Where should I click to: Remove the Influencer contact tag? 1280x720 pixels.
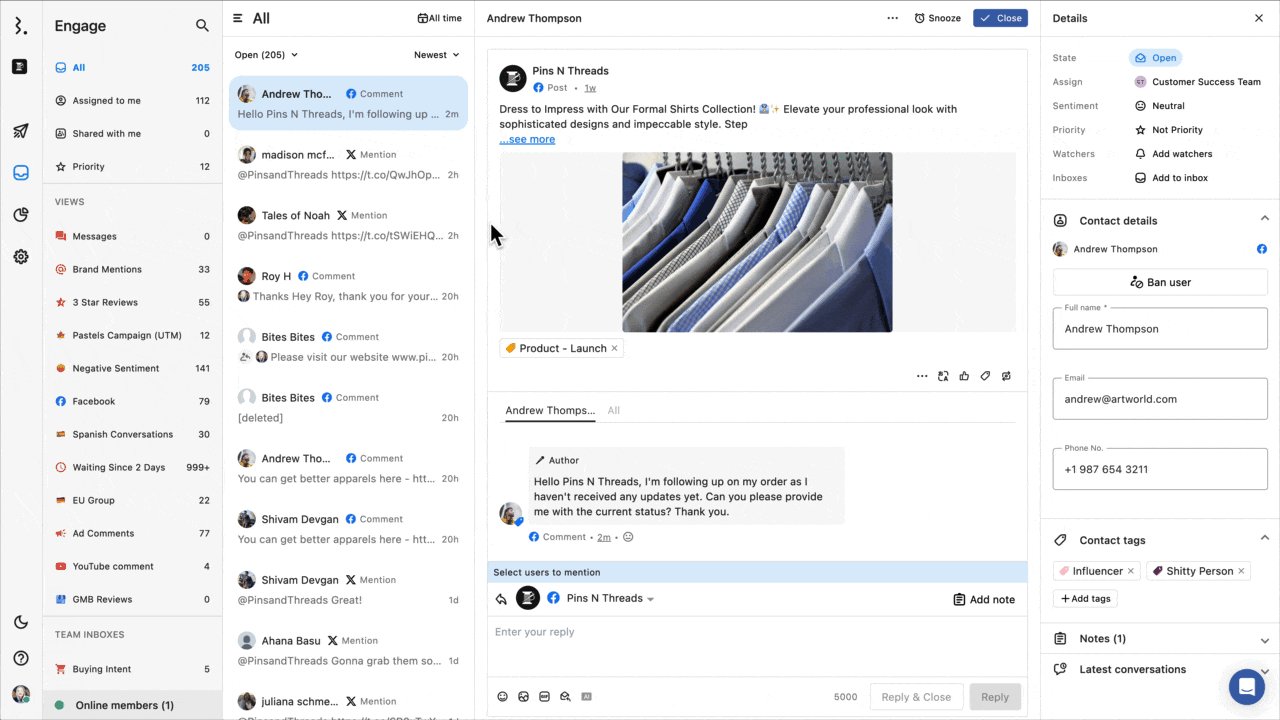click(x=1131, y=571)
